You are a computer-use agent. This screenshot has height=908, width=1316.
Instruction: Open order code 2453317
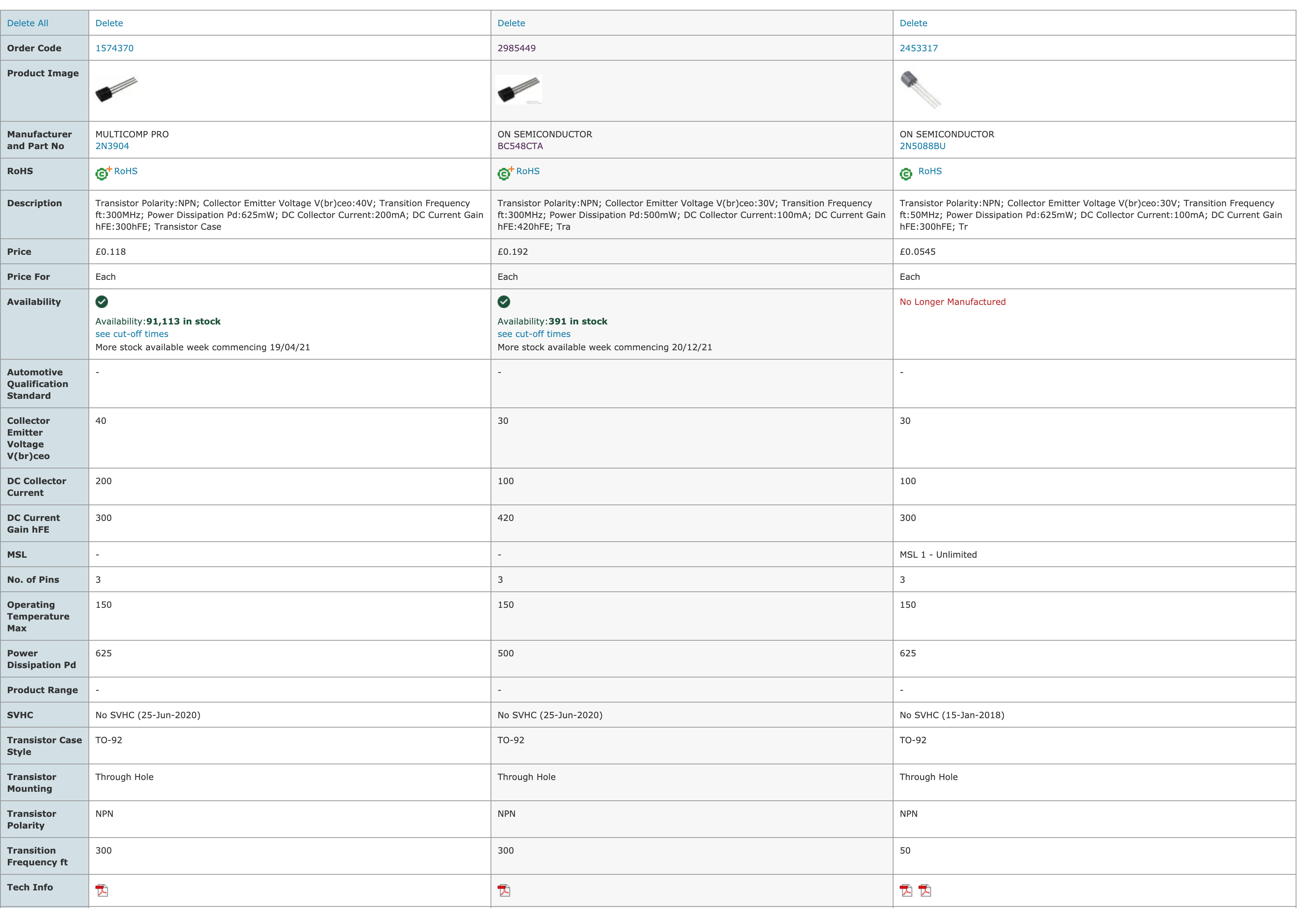point(919,49)
